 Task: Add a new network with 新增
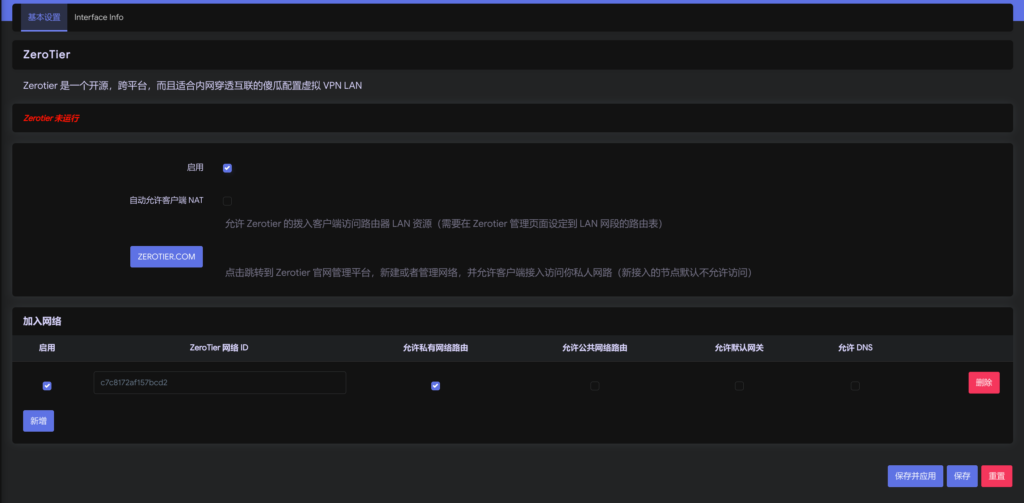coord(39,421)
